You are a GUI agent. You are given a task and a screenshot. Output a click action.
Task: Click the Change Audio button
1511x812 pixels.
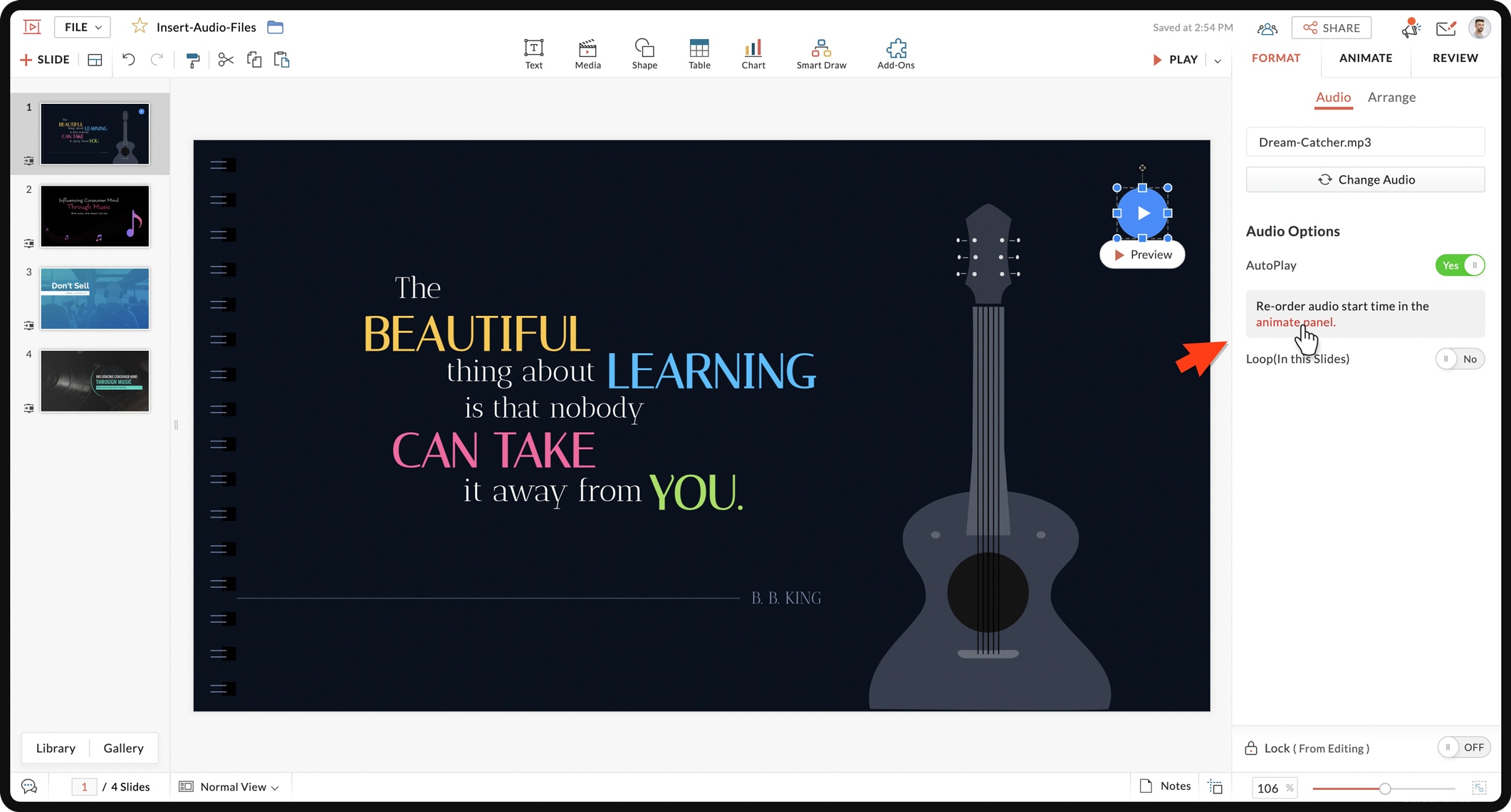(1365, 179)
